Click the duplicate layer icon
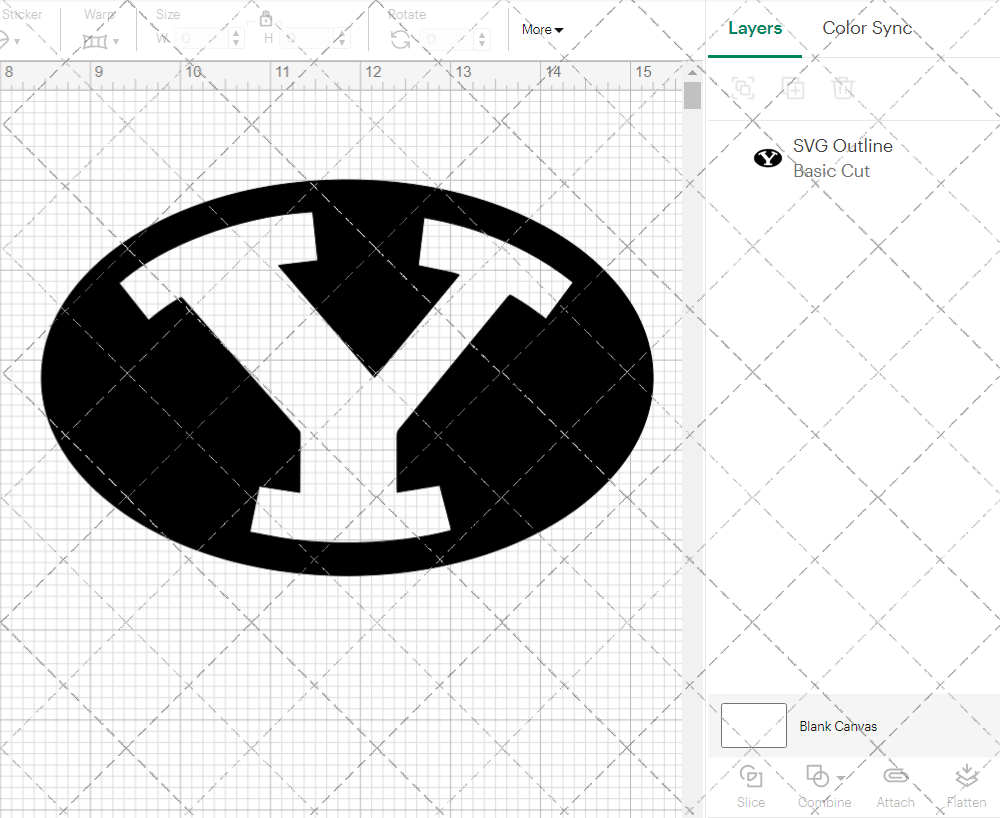 [x=794, y=88]
